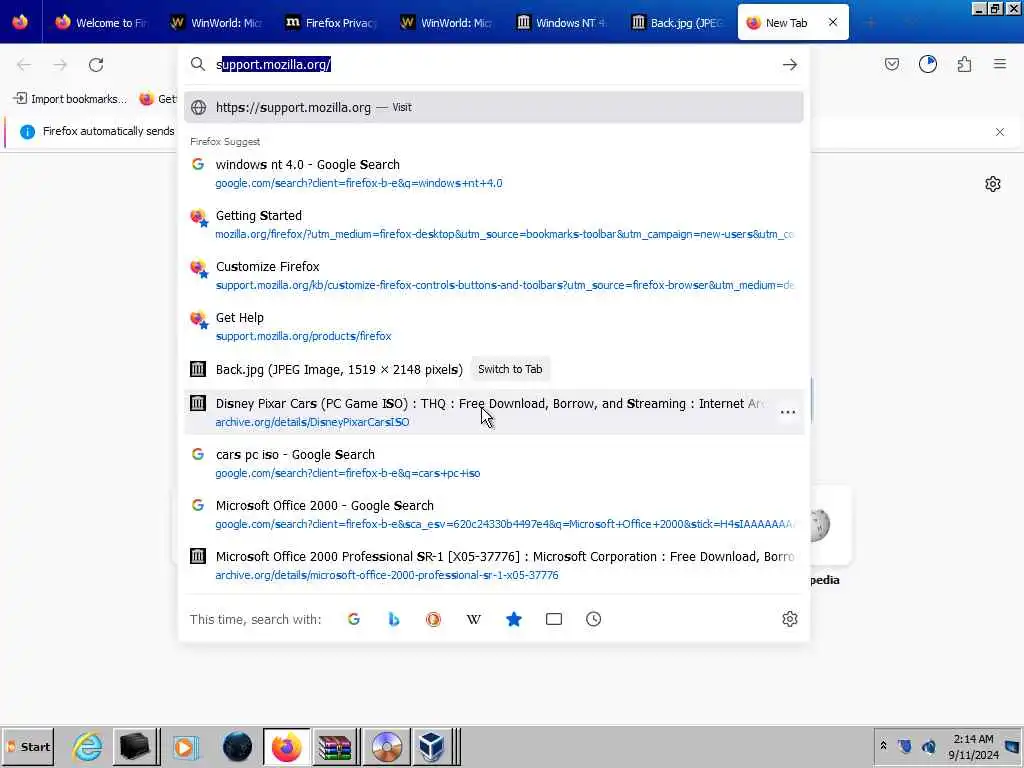
Task: Launch Internet Explorer from the taskbar
Action: click(x=88, y=746)
